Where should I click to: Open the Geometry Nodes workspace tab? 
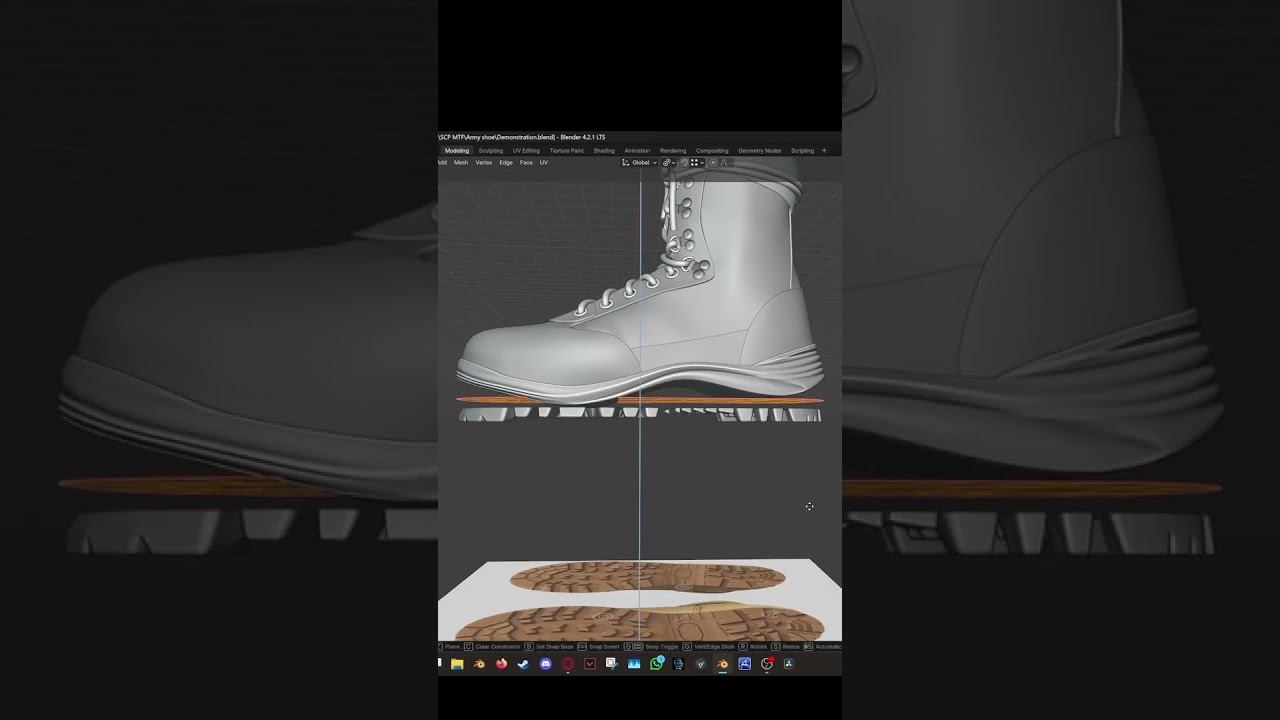760,151
